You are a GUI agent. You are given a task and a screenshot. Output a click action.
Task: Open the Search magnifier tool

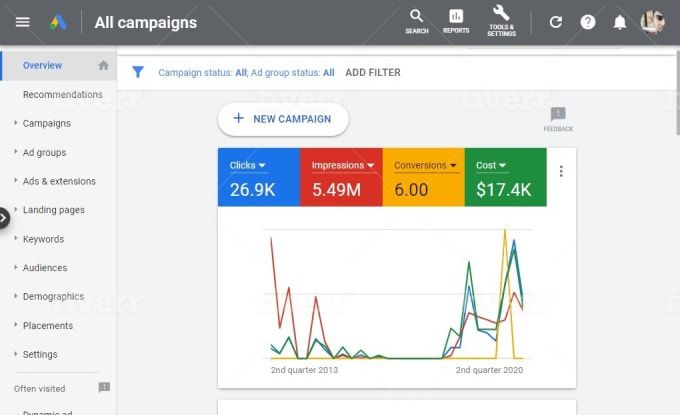pos(417,21)
